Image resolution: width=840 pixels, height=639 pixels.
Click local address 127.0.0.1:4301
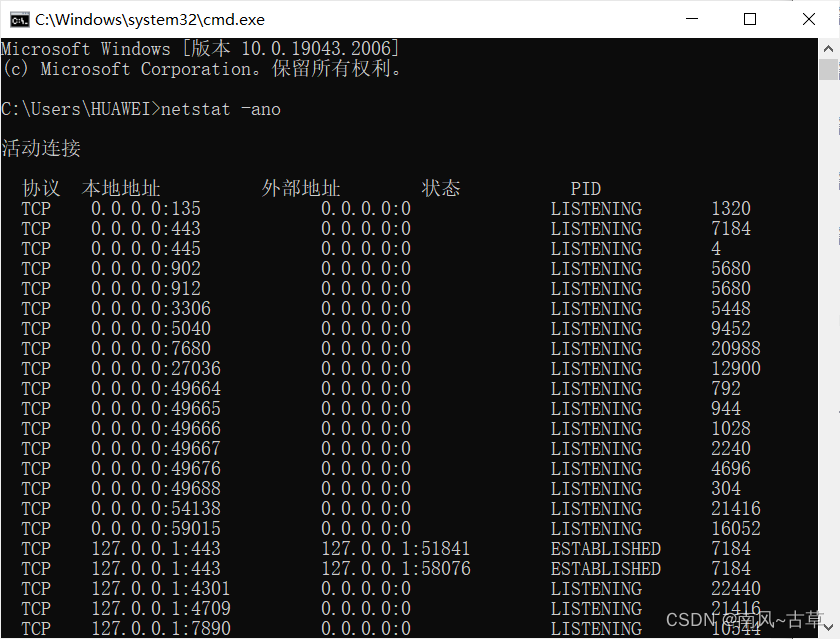point(161,589)
